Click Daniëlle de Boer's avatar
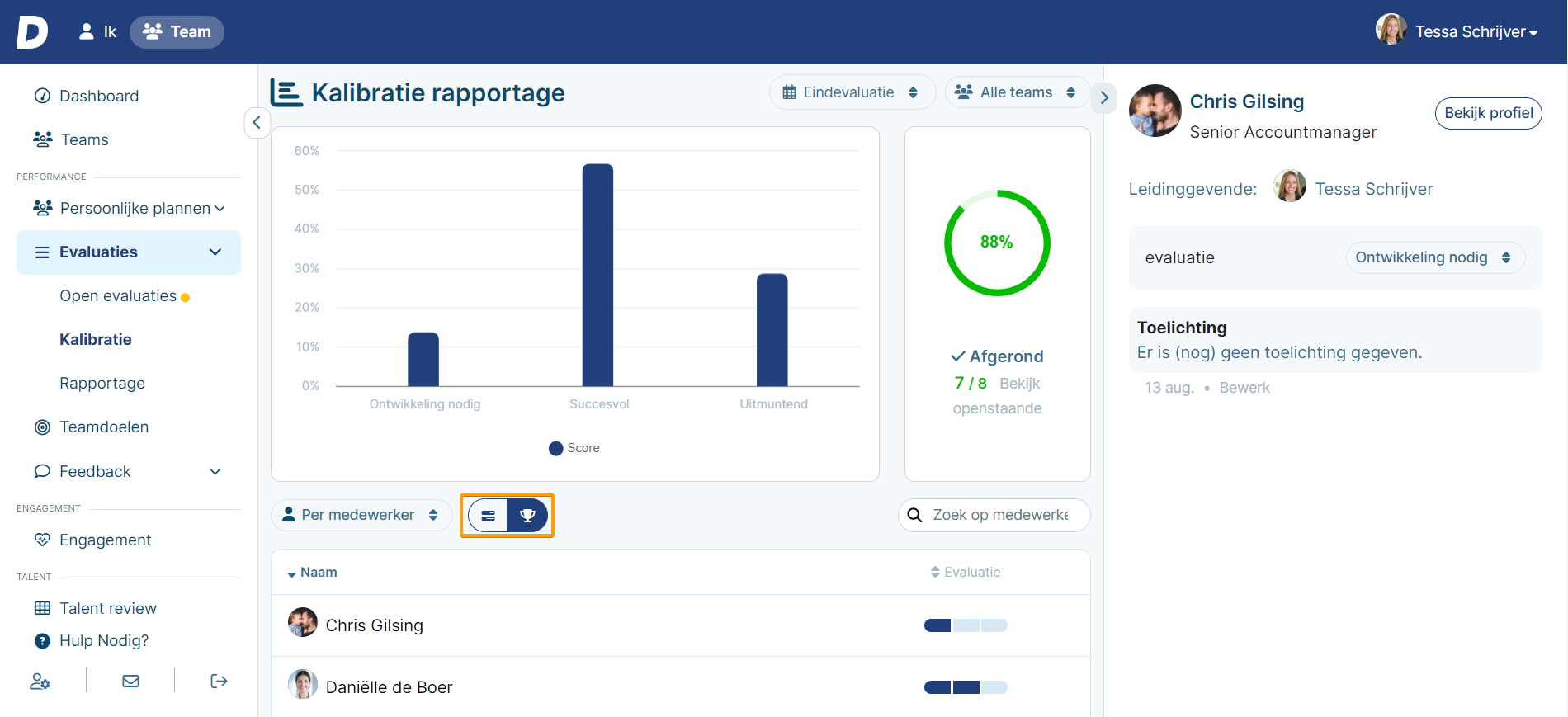This screenshot has height=717, width=1568. coord(303,684)
